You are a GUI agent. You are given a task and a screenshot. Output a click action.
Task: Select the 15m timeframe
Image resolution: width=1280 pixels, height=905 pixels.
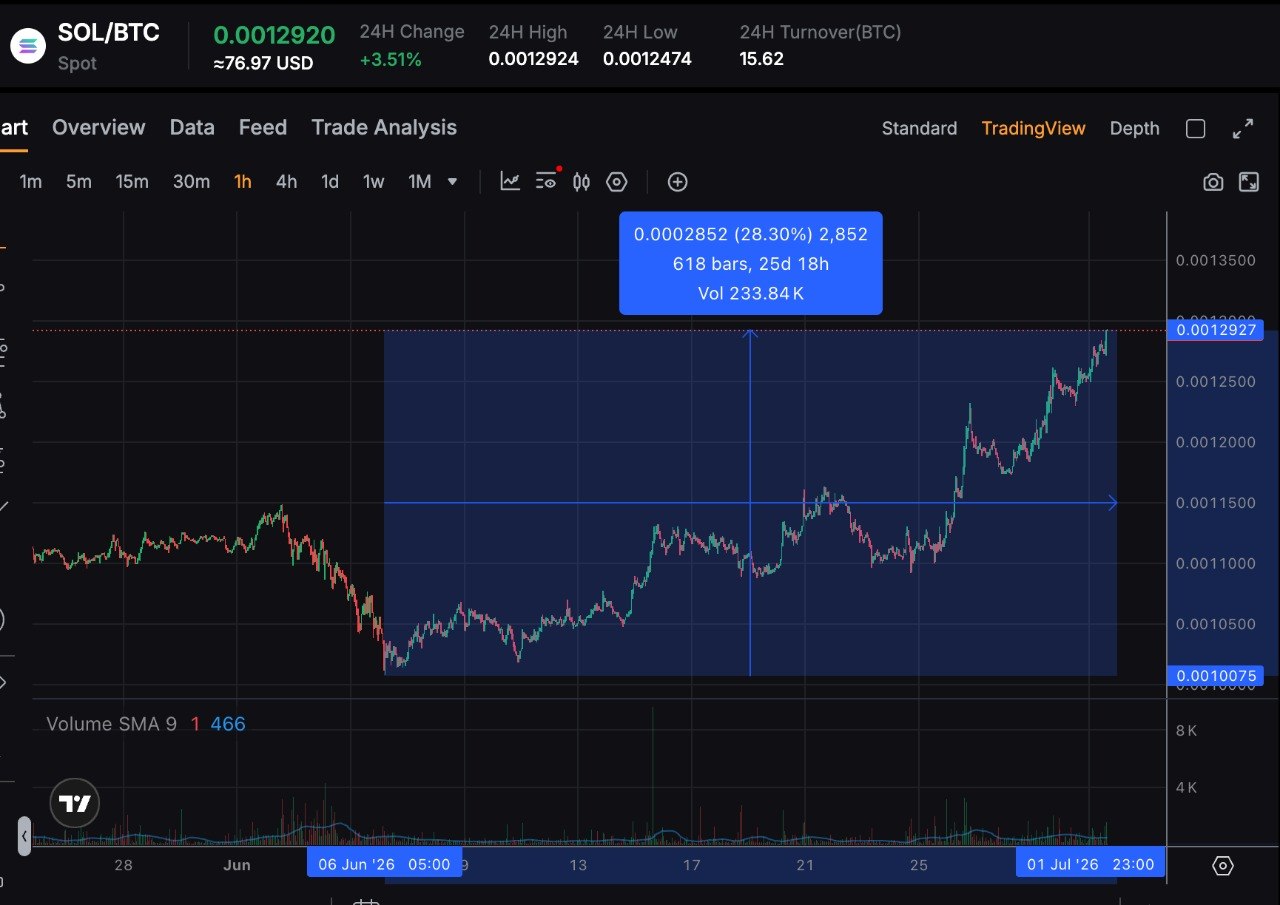click(x=132, y=181)
